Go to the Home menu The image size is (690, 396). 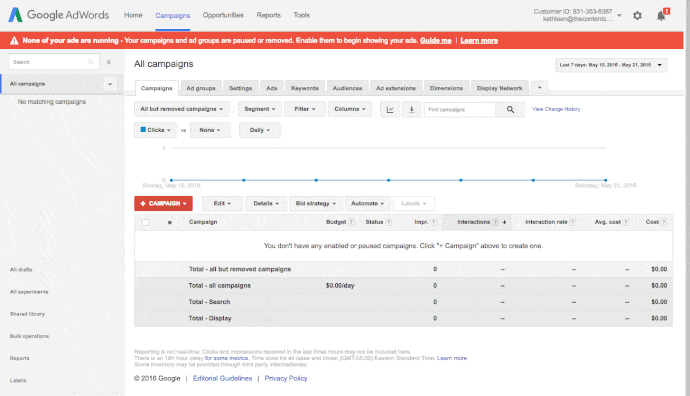tap(133, 15)
